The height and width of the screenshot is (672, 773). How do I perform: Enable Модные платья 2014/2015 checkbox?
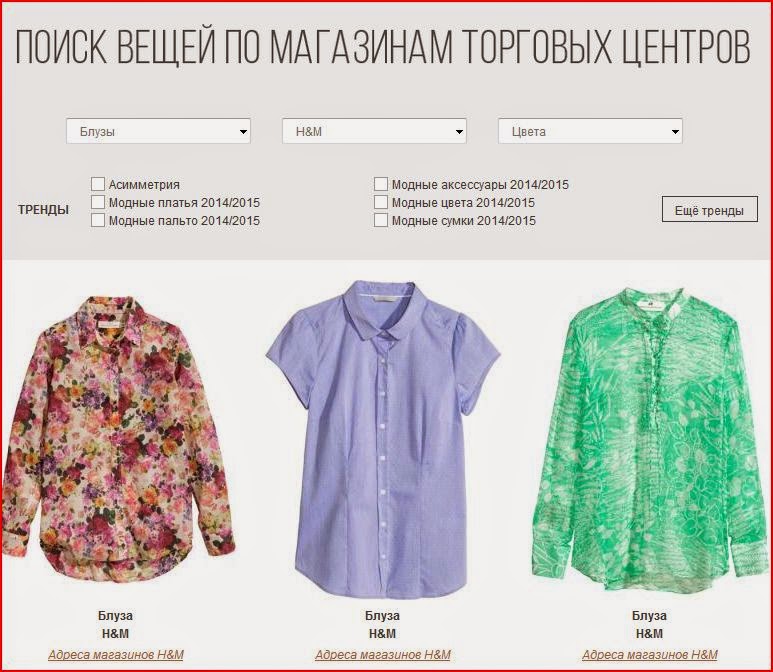(98, 202)
